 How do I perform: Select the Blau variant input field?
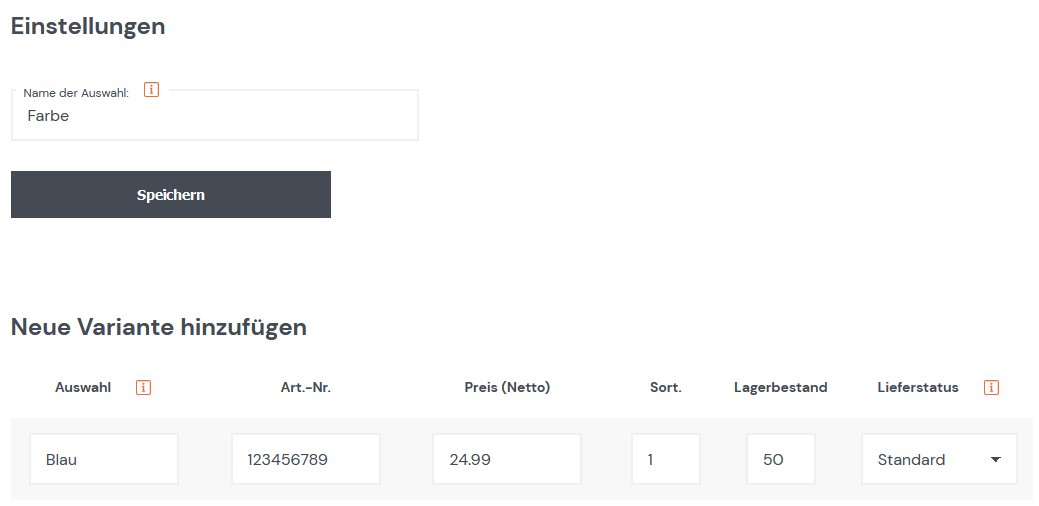[x=104, y=460]
